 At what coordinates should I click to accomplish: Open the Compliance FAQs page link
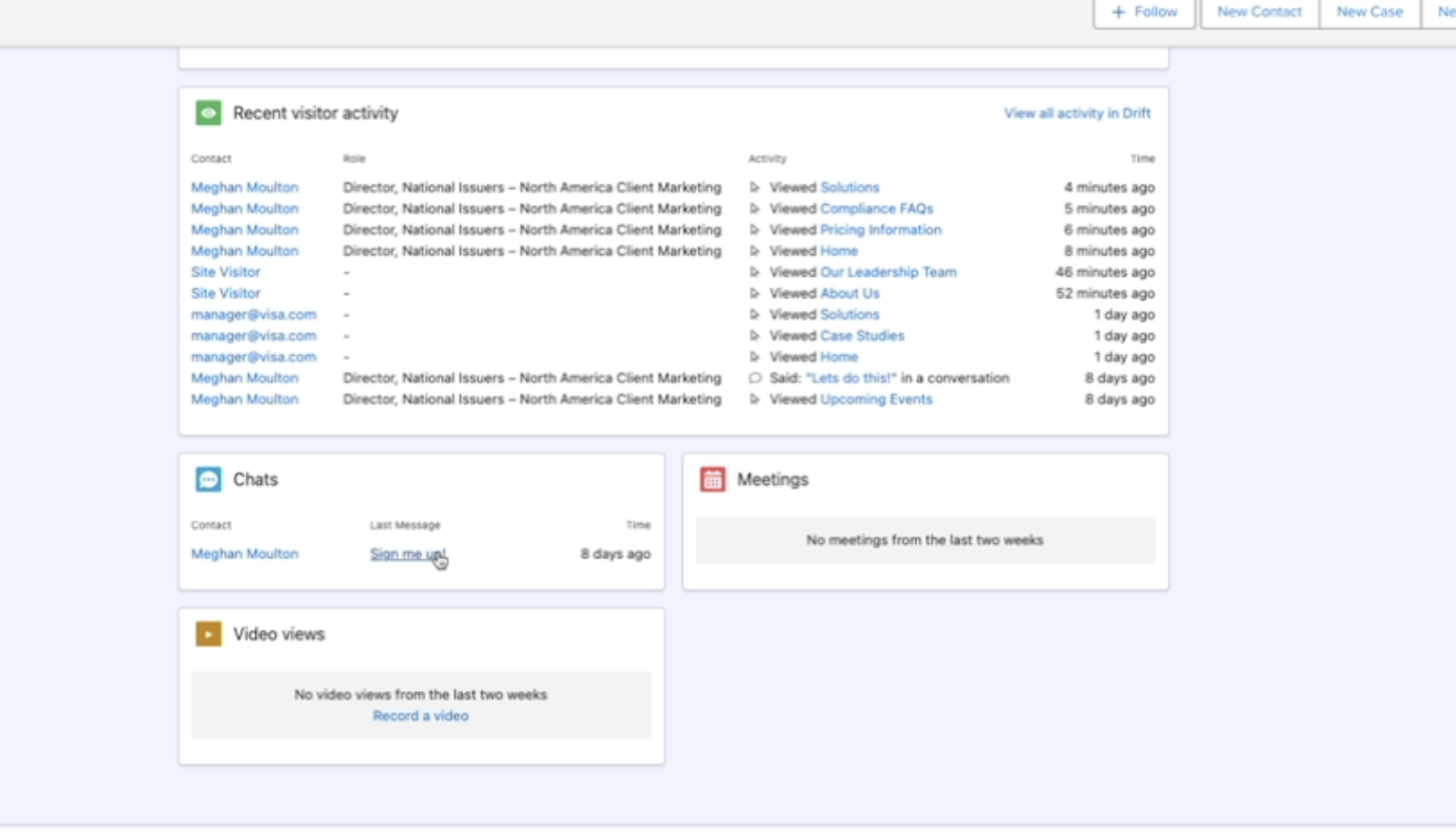[x=877, y=208]
